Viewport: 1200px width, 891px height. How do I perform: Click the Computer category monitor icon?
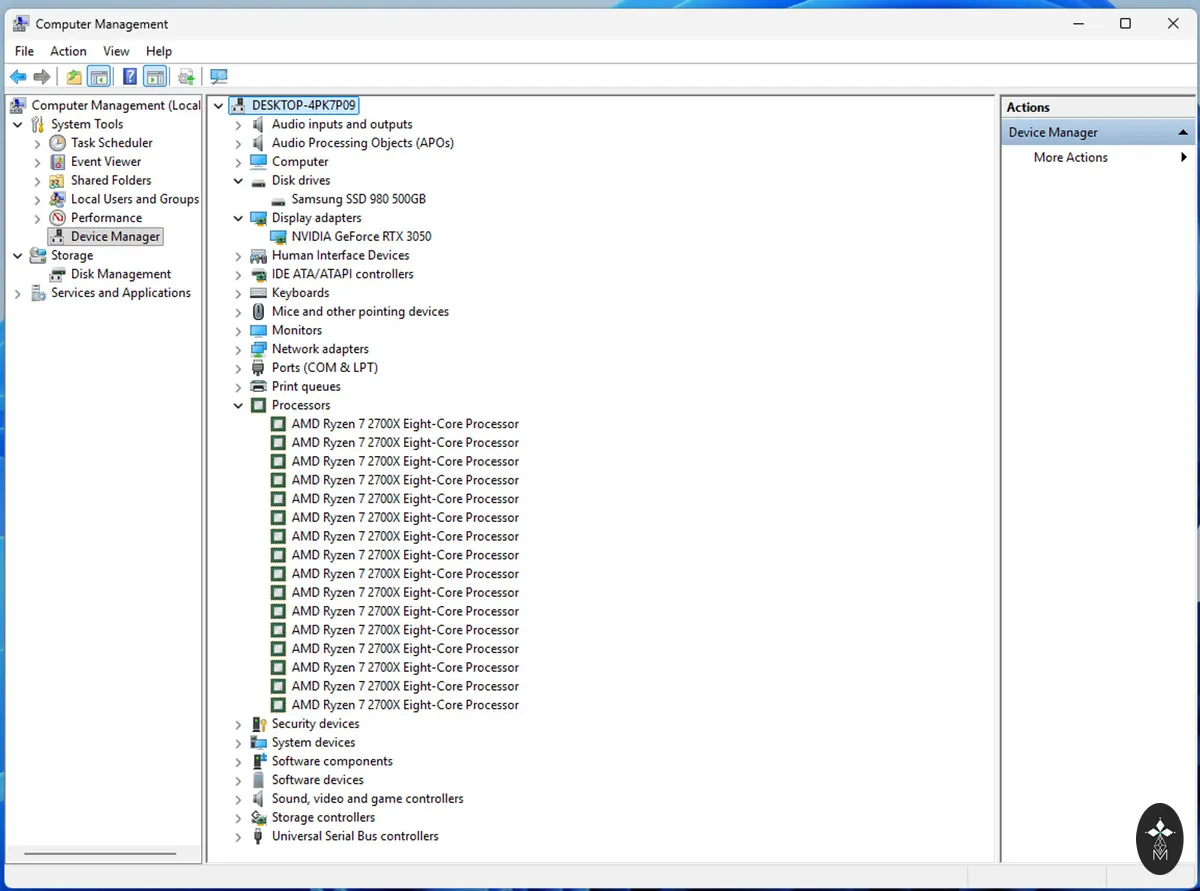pyautogui.click(x=258, y=162)
